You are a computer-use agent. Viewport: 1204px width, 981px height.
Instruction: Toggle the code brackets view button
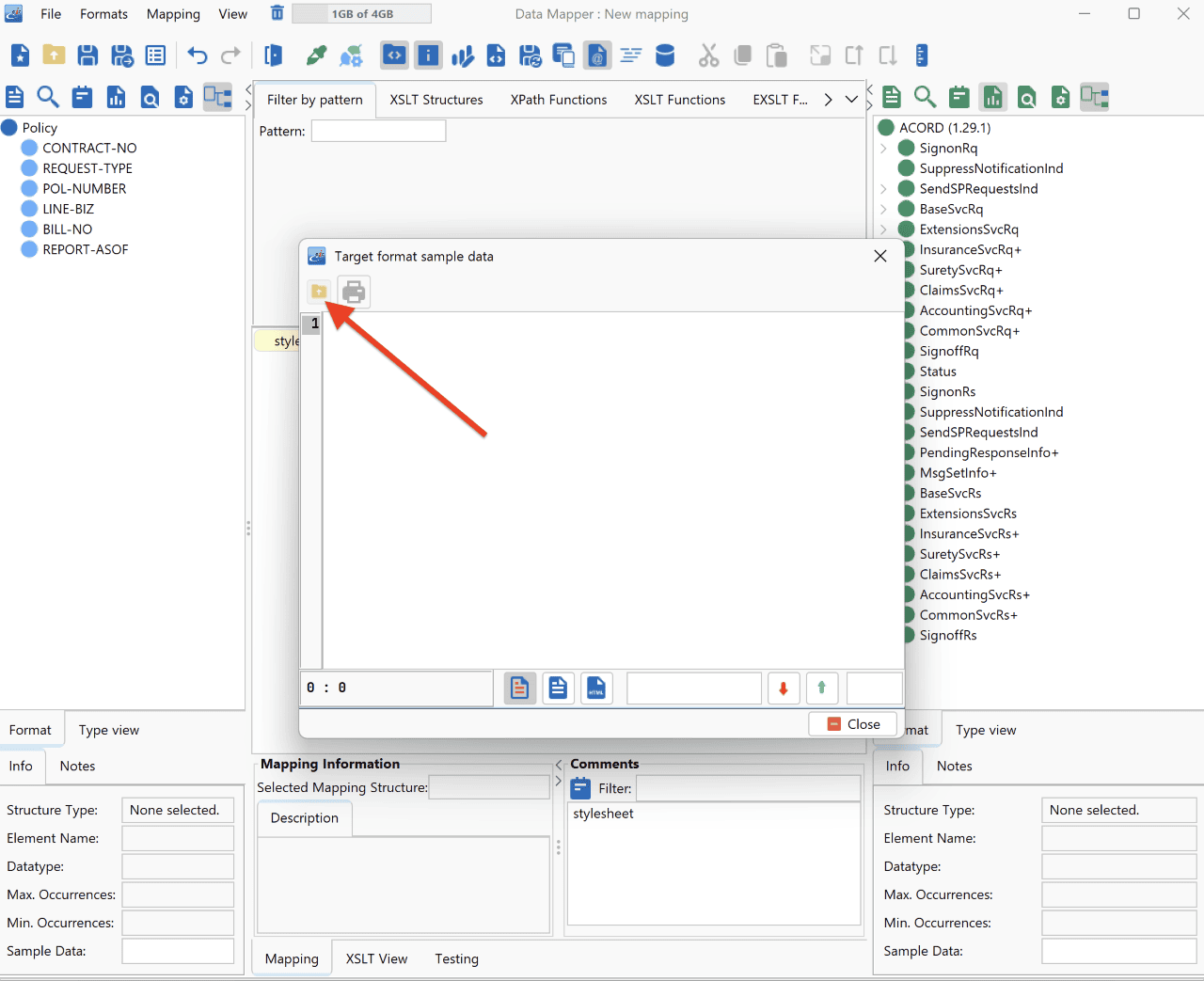[394, 55]
